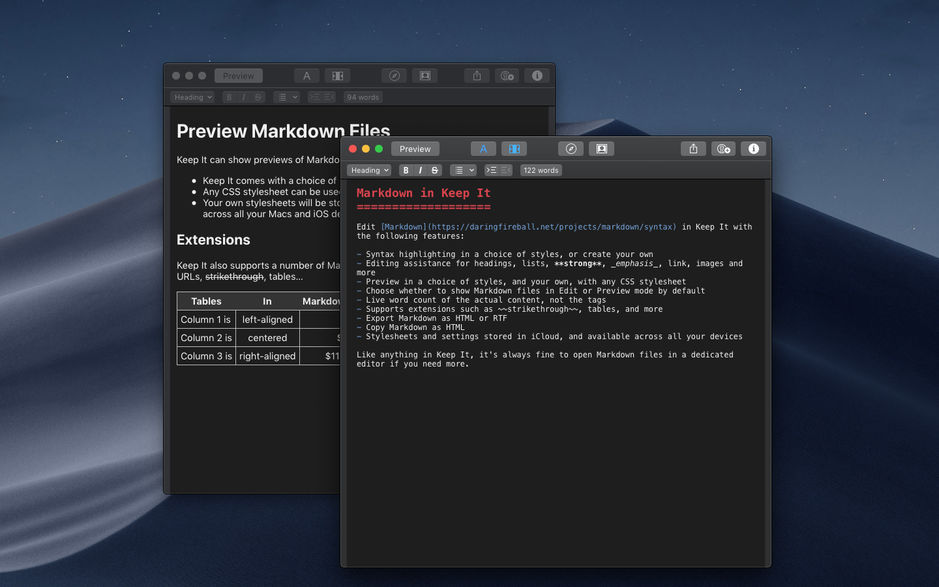
Task: Decrease list indent in front window
Action: [x=505, y=170]
